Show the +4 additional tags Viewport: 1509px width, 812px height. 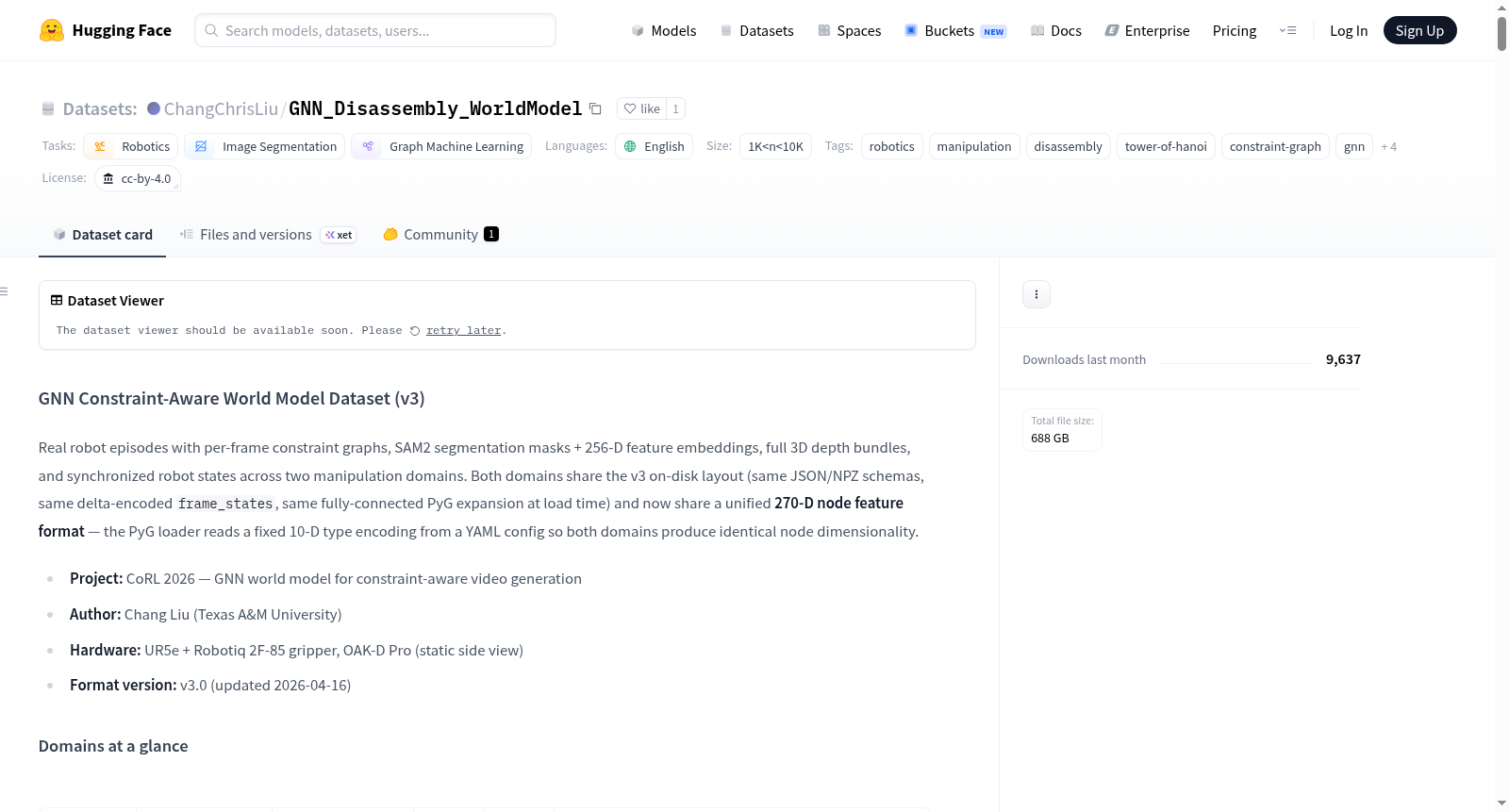coord(1388,147)
